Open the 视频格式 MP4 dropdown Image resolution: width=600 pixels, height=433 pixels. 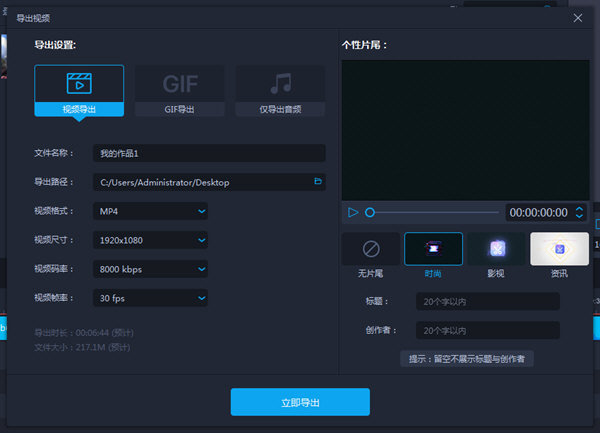151,211
